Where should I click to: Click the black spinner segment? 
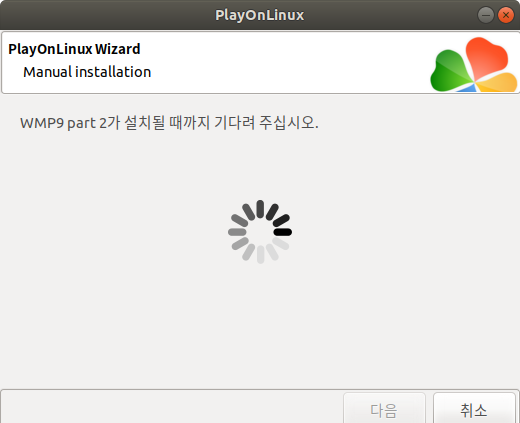pos(283,232)
